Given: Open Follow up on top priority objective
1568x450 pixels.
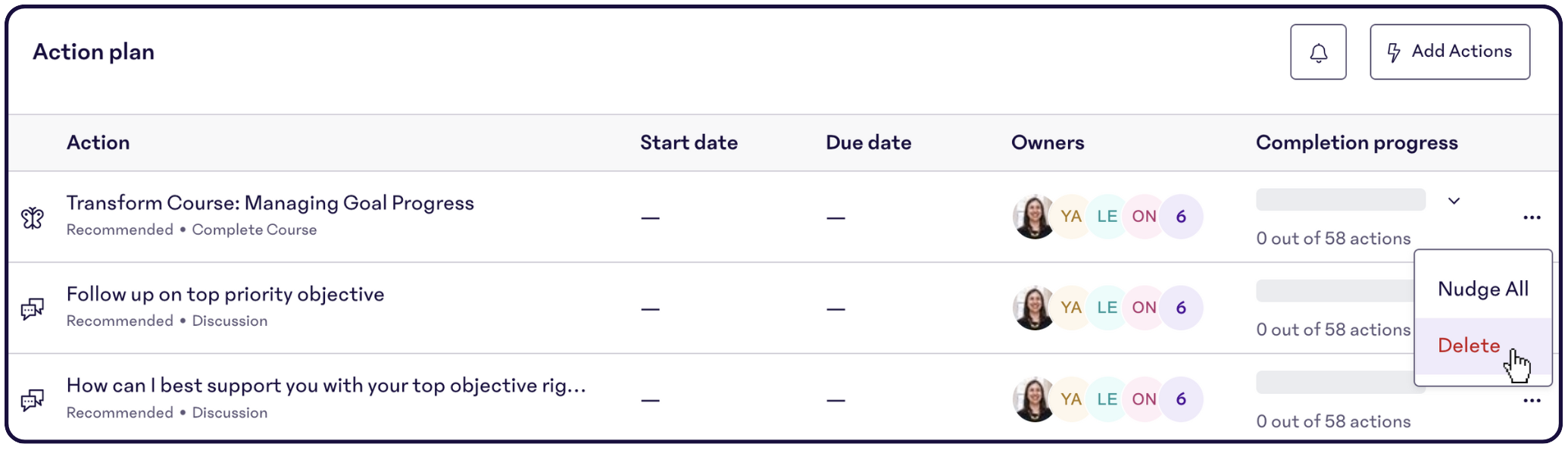Looking at the screenshot, I should click(x=226, y=294).
